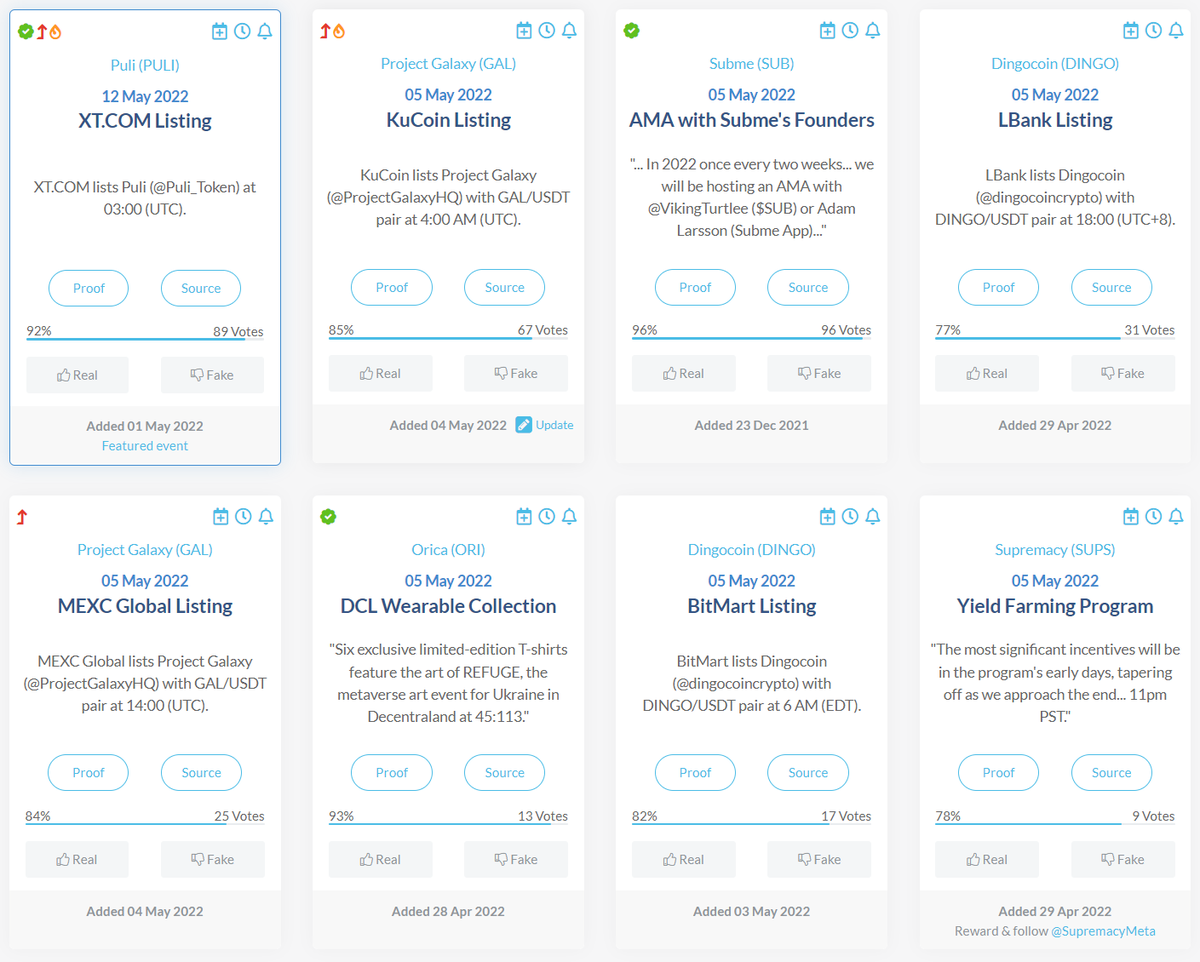The image size is (1200, 962).
Task: Click bell icon on DCL Wearable Collection card
Action: coord(569,517)
